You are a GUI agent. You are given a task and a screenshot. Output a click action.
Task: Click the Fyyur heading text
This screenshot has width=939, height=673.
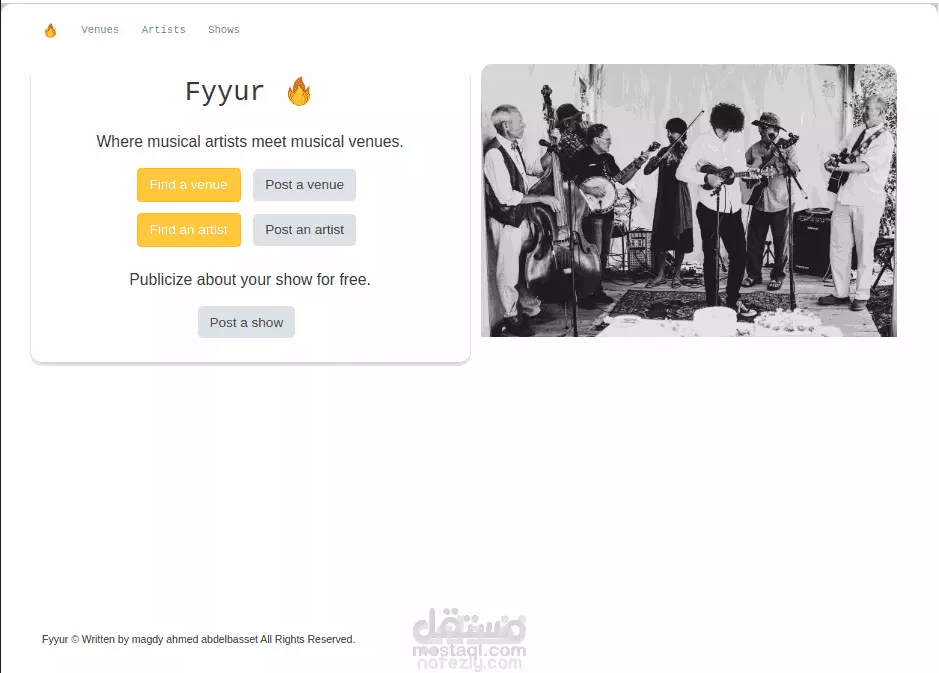(225, 92)
